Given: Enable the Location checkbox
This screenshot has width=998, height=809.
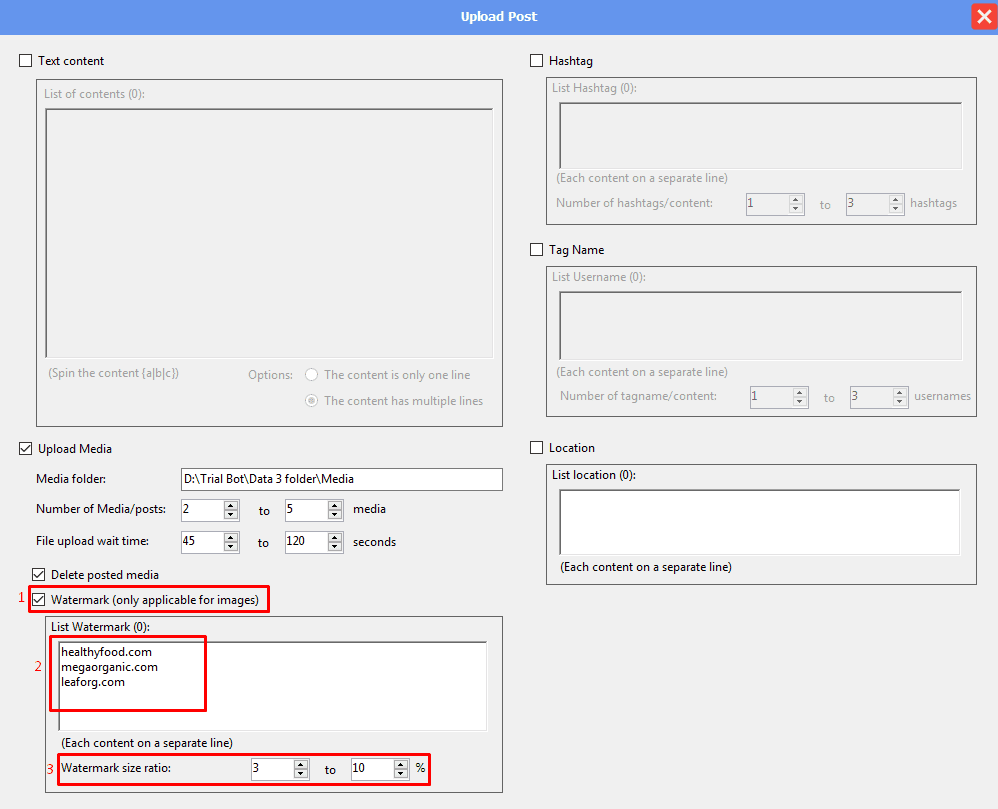Looking at the screenshot, I should coord(537,448).
